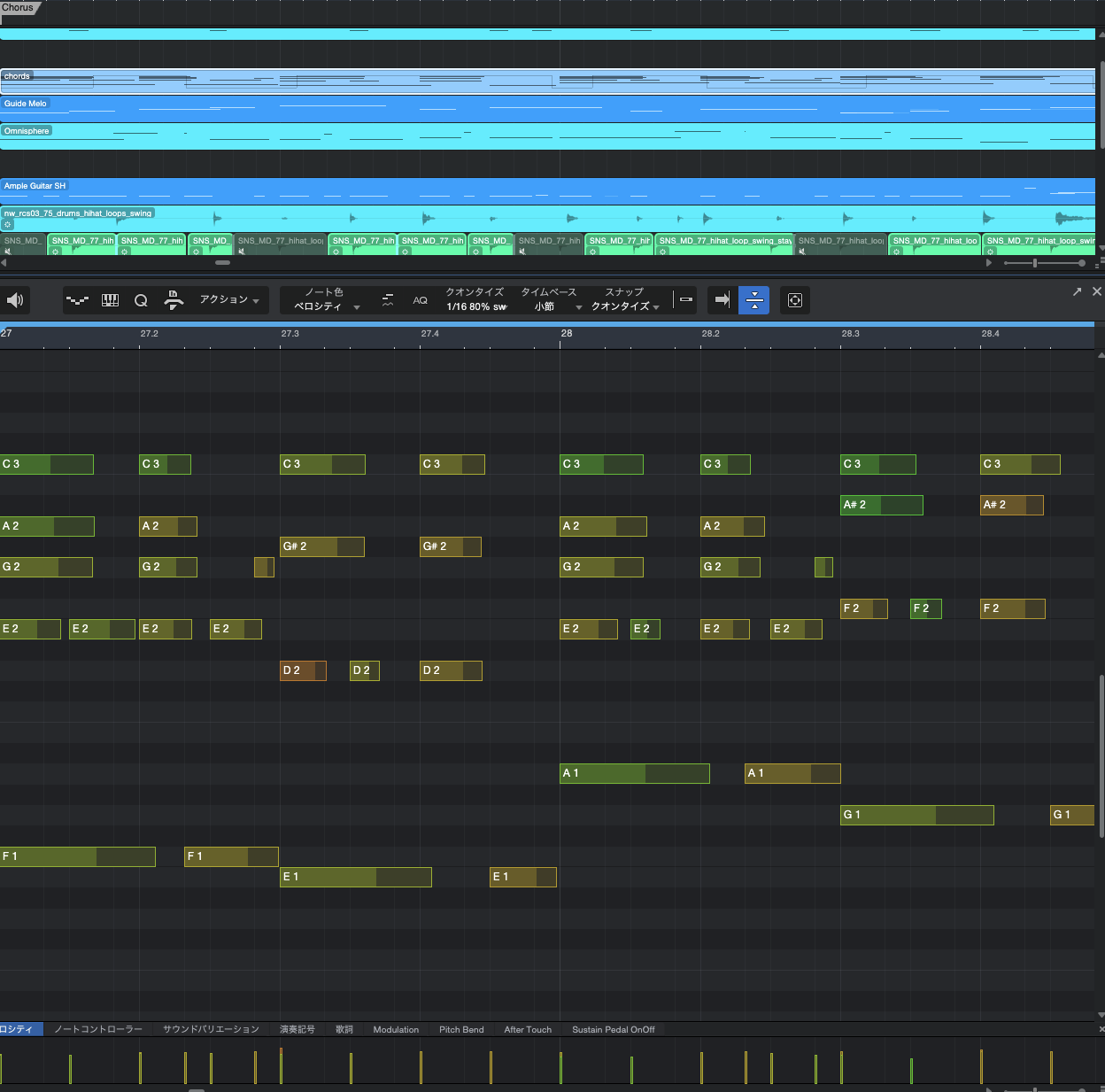This screenshot has height=1092, width=1105.
Task: Switch to the Pitch Bend tab
Action: 461,1029
